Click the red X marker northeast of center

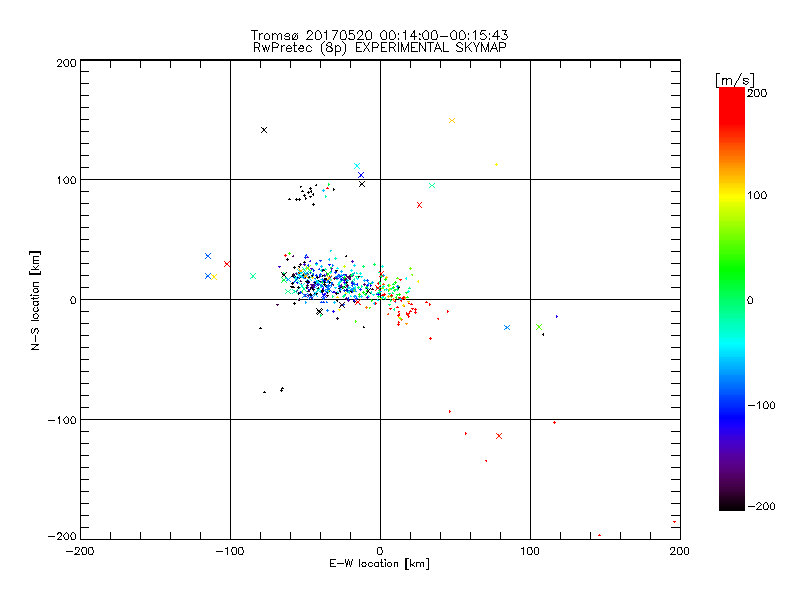click(419, 205)
